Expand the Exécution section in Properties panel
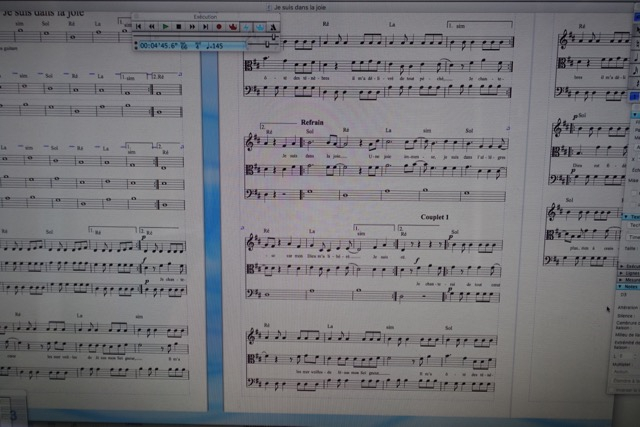 [x=622, y=266]
